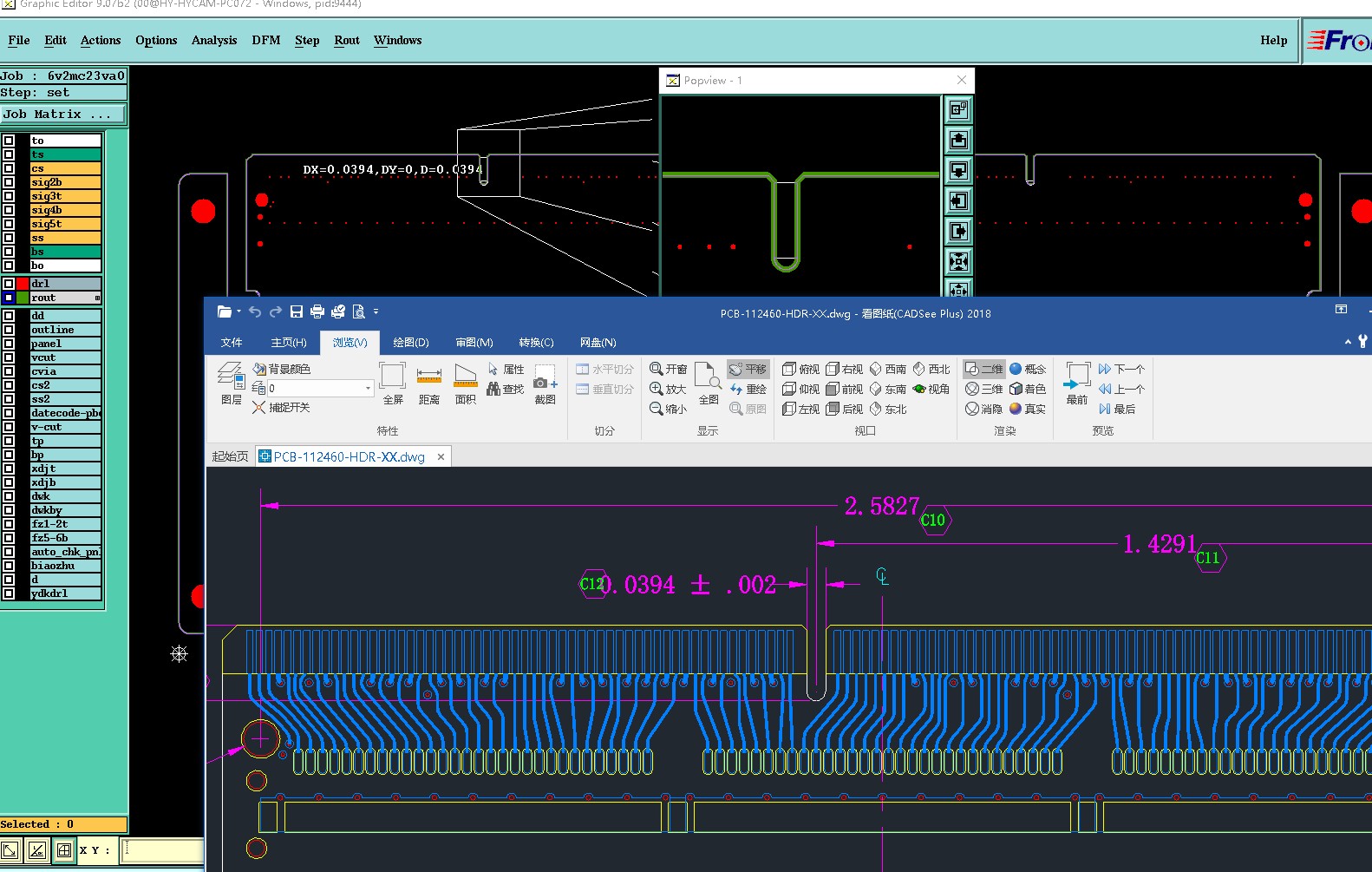
Task: Expand the quick access toolbar customize arrow
Action: coord(376,311)
